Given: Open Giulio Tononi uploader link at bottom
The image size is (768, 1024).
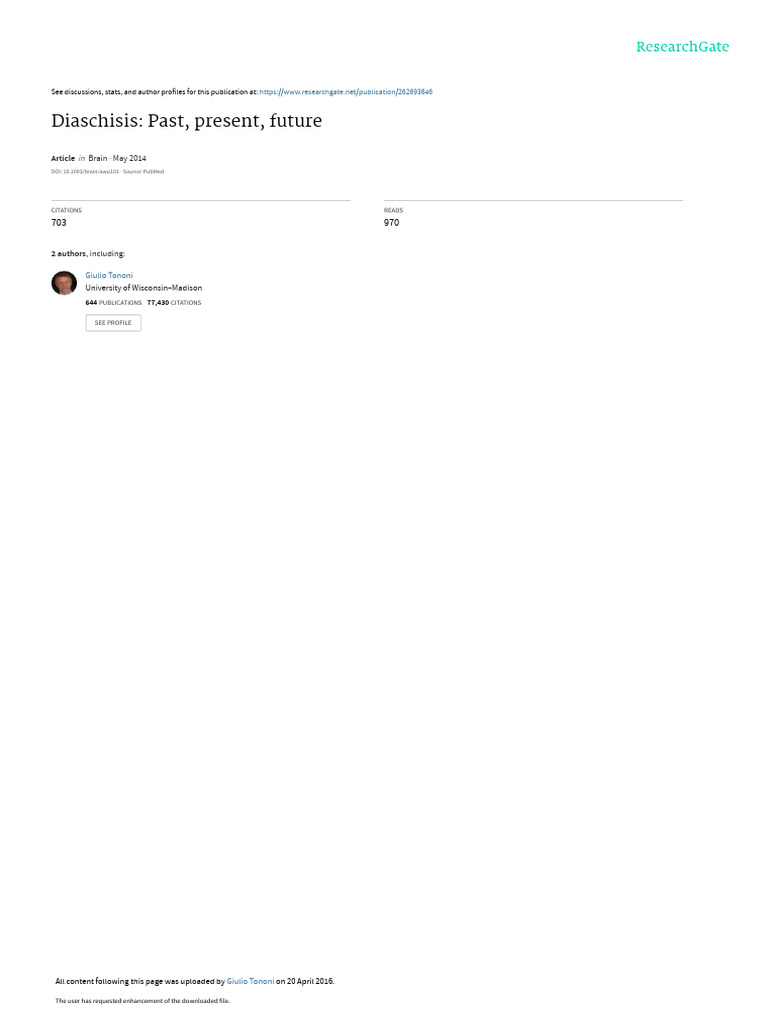Looking at the screenshot, I should click(x=250, y=981).
